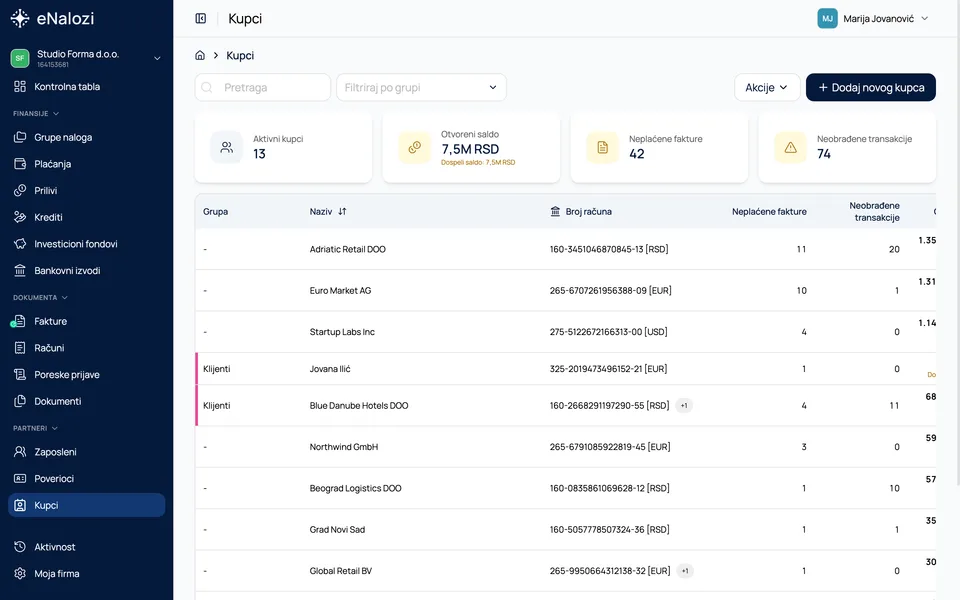Collapse the Dokumenta sidebar section
The image size is (960, 600).
click(x=40, y=298)
